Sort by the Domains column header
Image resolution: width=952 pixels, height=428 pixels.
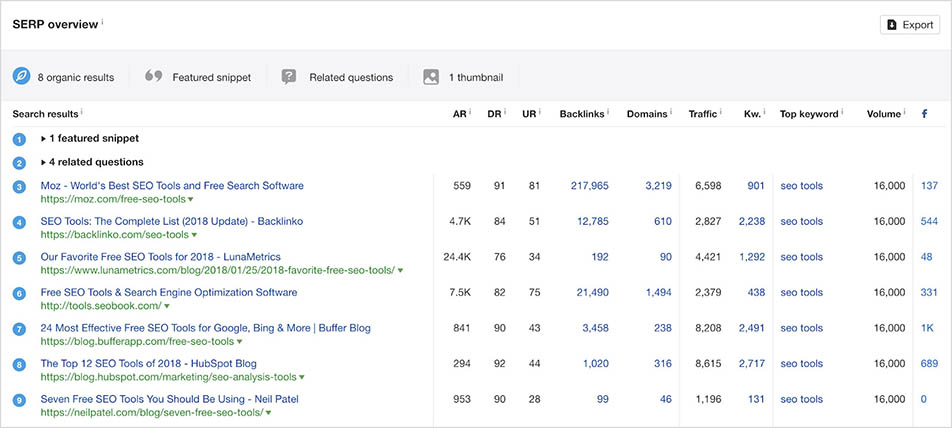click(x=647, y=114)
